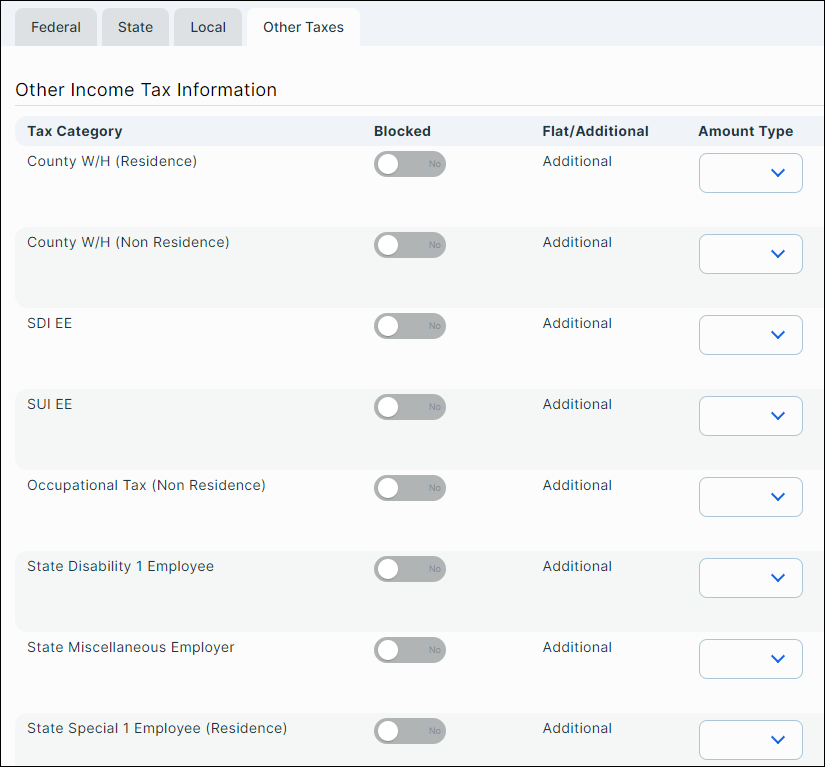Expand the SUI EE Amount Type dropdown
Image resolution: width=825 pixels, height=767 pixels.
point(751,416)
